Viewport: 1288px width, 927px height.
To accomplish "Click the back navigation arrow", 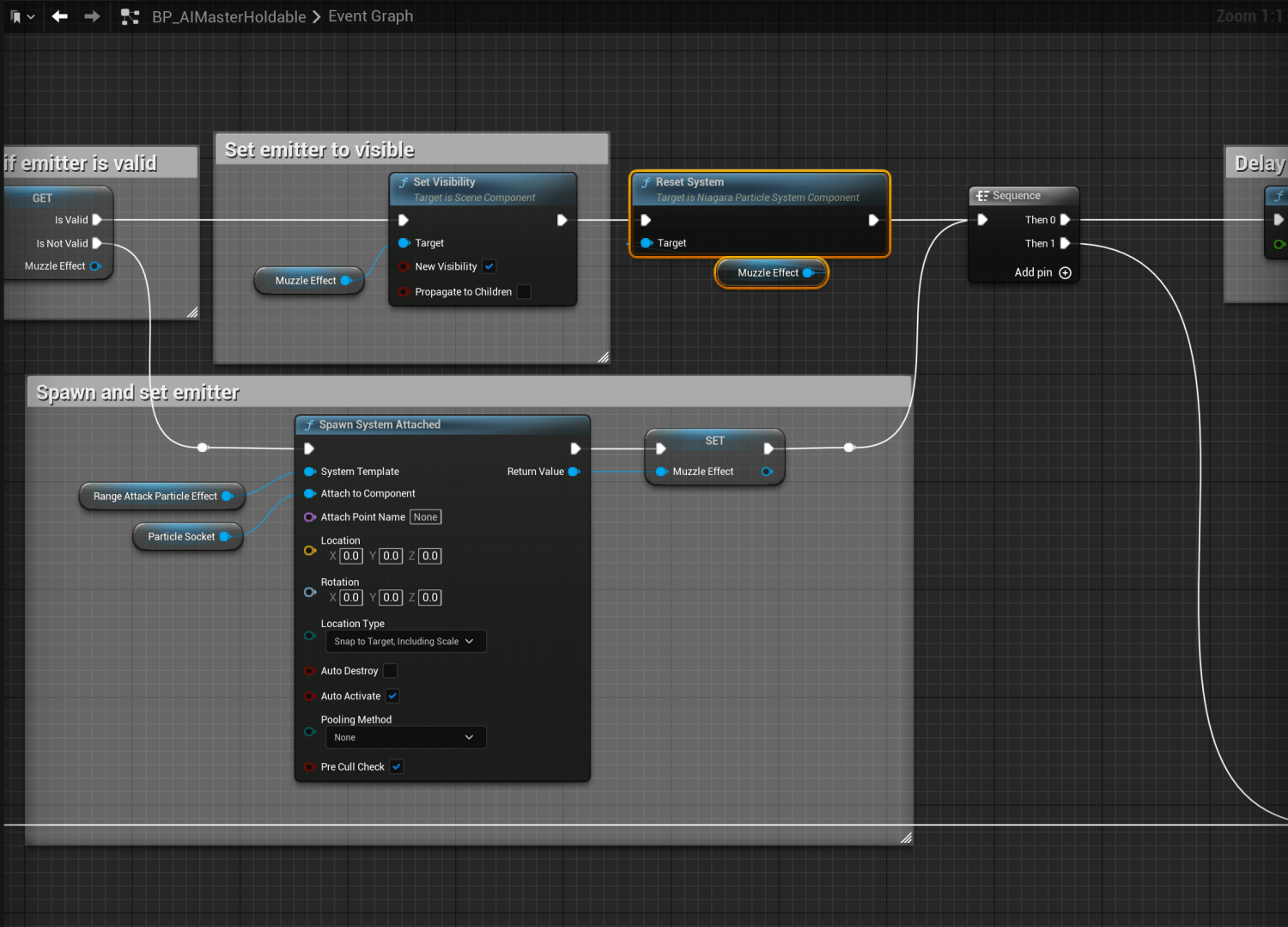I will tap(59, 16).
